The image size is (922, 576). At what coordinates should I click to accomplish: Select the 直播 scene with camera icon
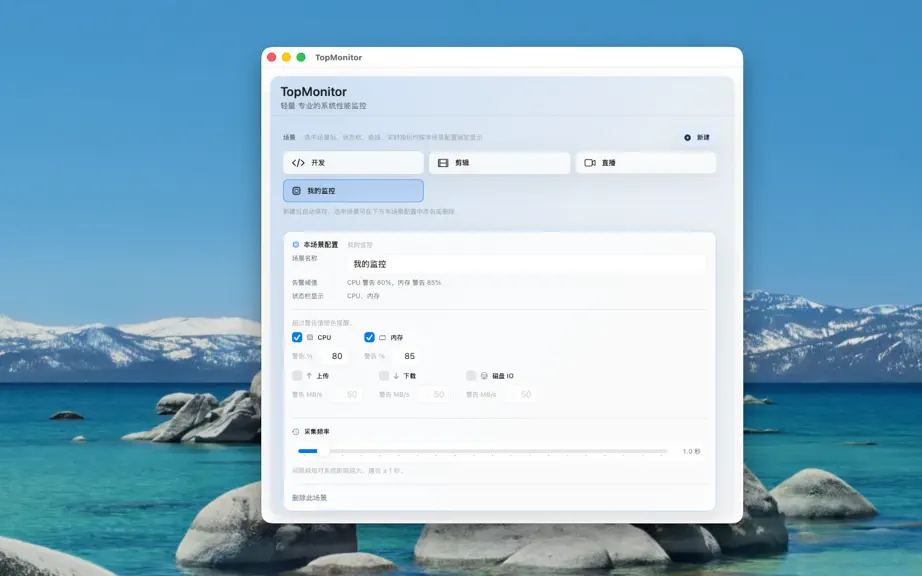[x=646, y=163]
